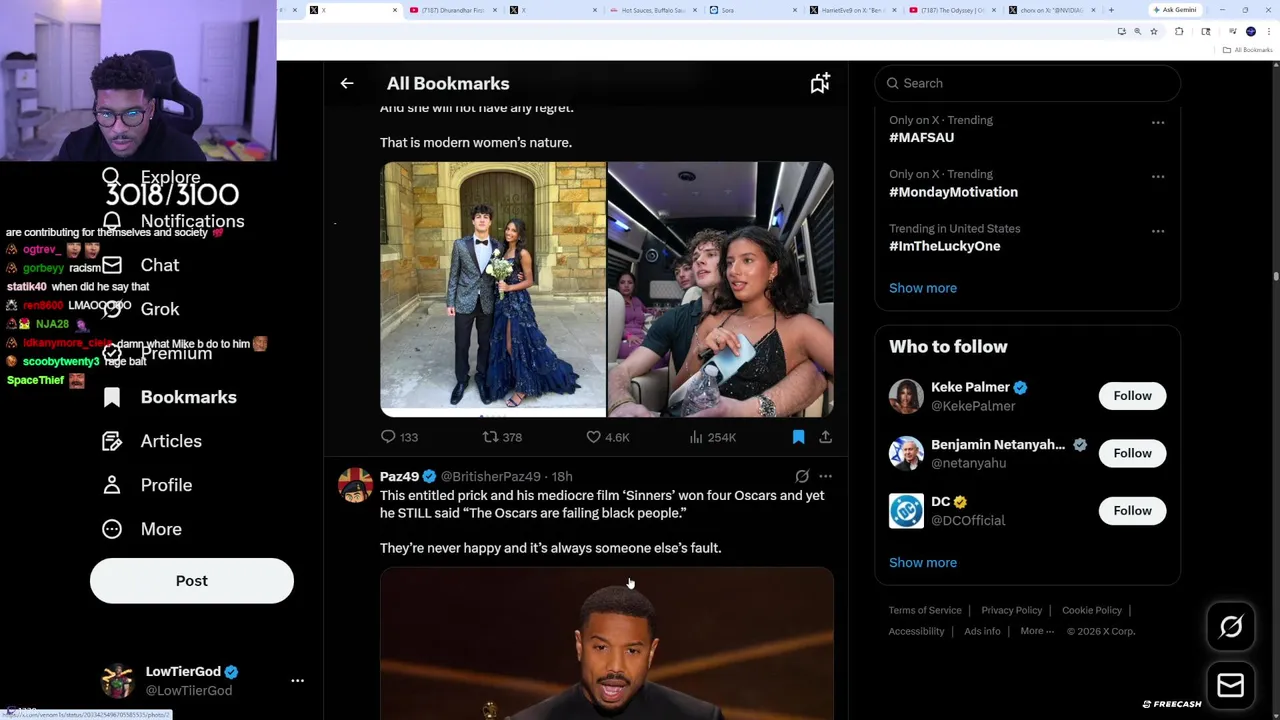Open Bookmarks in the X sidebar

[170, 397]
